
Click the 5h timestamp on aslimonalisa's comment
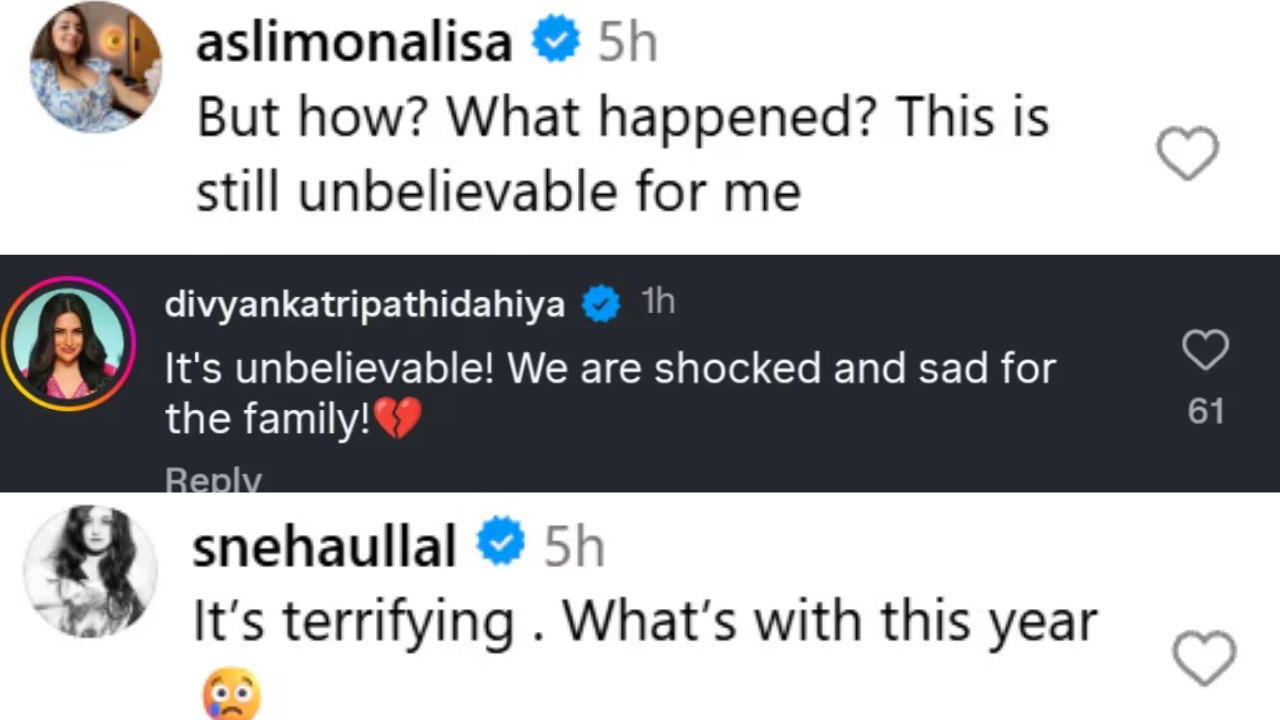[627, 43]
